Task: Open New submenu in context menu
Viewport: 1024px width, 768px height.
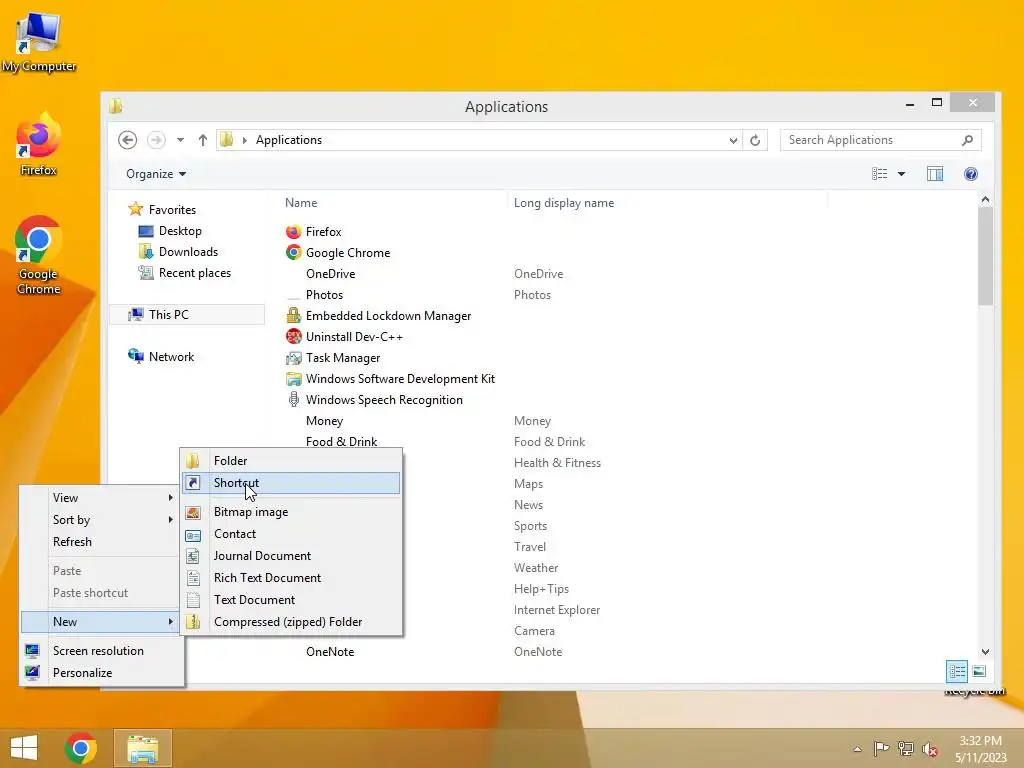Action: pos(101,622)
